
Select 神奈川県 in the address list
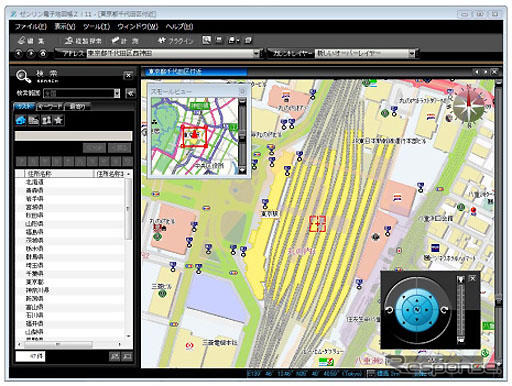point(37,290)
